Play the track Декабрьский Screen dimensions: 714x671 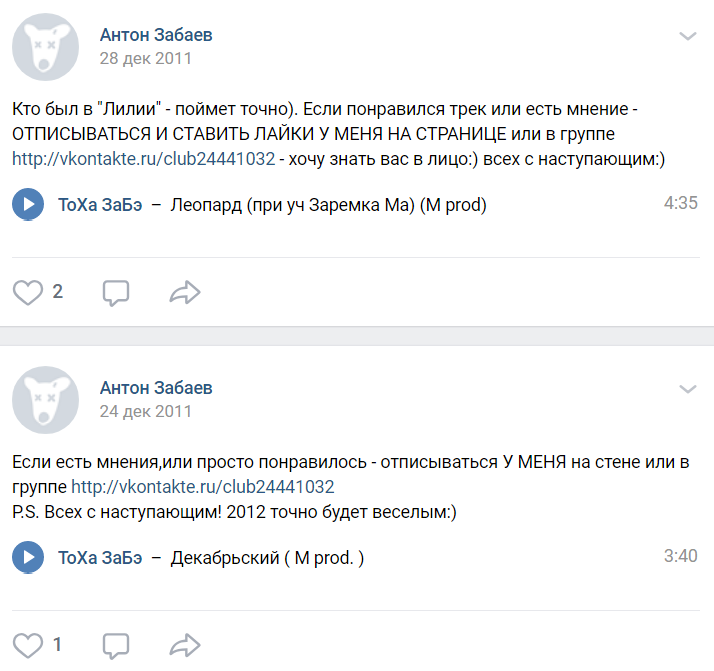pyautogui.click(x=27, y=558)
